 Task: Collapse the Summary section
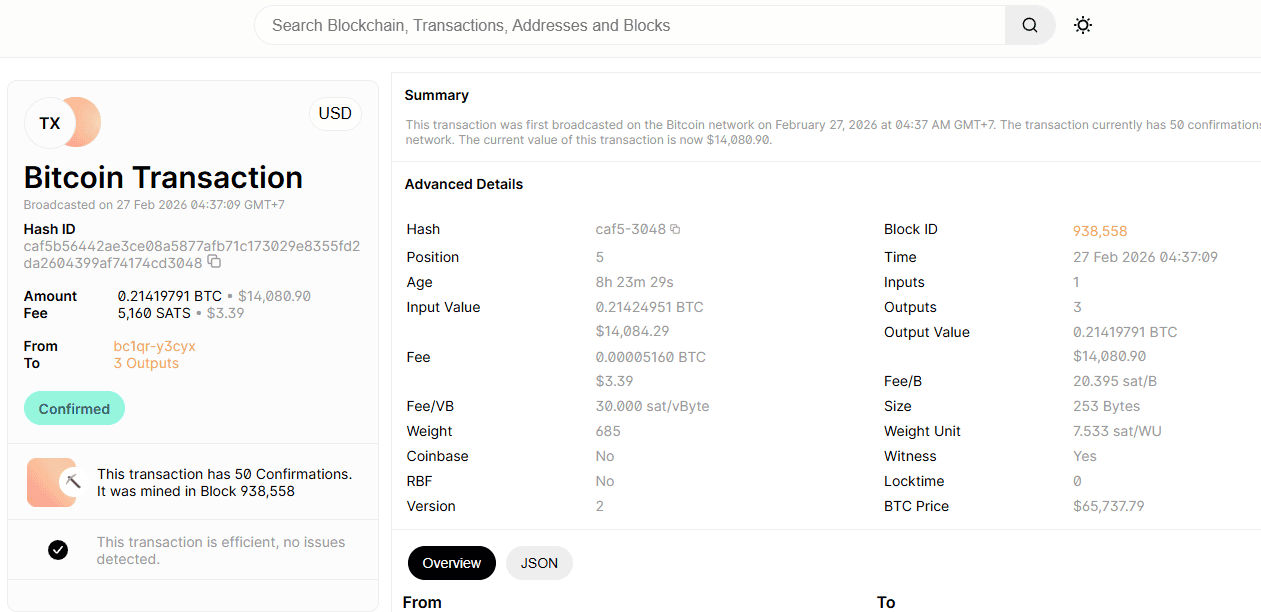(x=437, y=95)
